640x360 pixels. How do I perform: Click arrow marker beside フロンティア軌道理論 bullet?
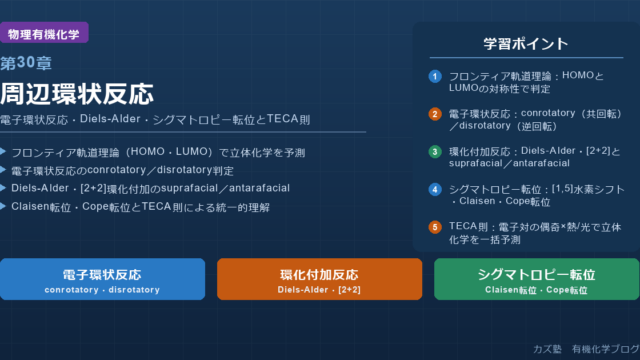[x=3, y=151]
